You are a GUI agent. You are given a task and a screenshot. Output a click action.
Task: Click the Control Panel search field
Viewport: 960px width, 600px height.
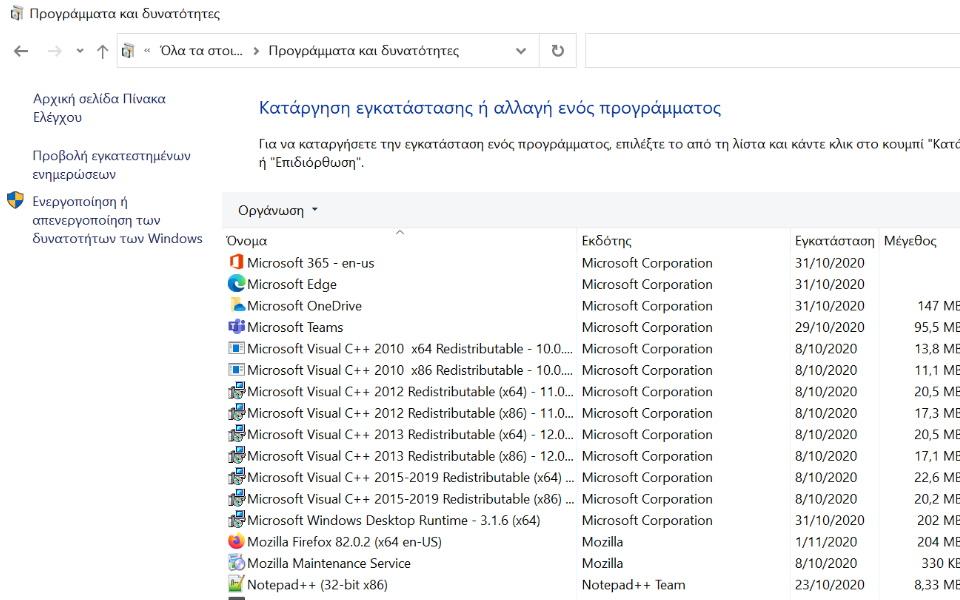coord(770,51)
